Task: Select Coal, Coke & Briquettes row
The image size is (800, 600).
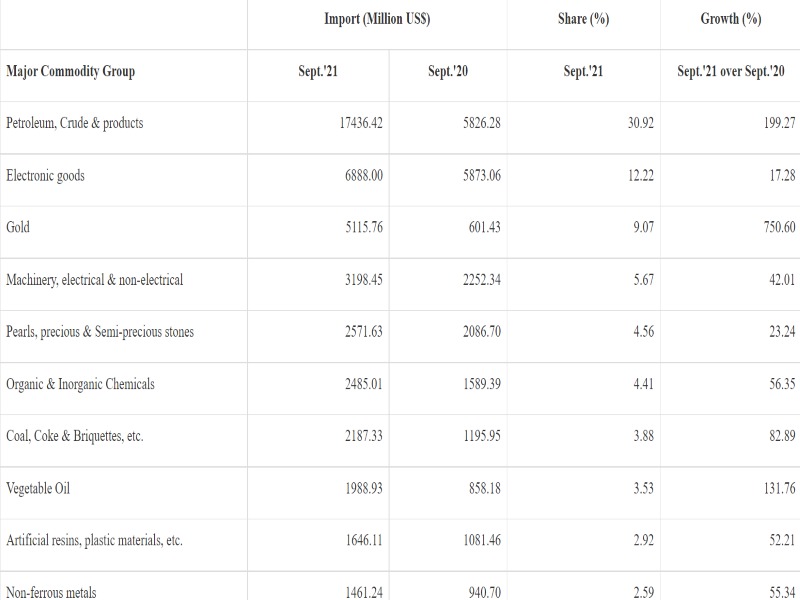Action: [x=74, y=436]
